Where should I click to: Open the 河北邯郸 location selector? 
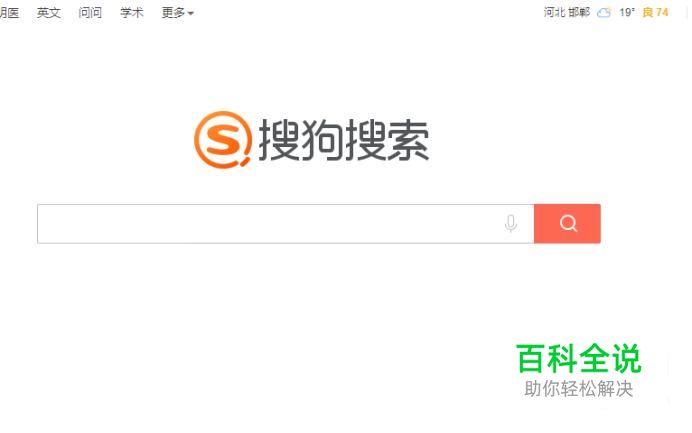click(x=567, y=12)
